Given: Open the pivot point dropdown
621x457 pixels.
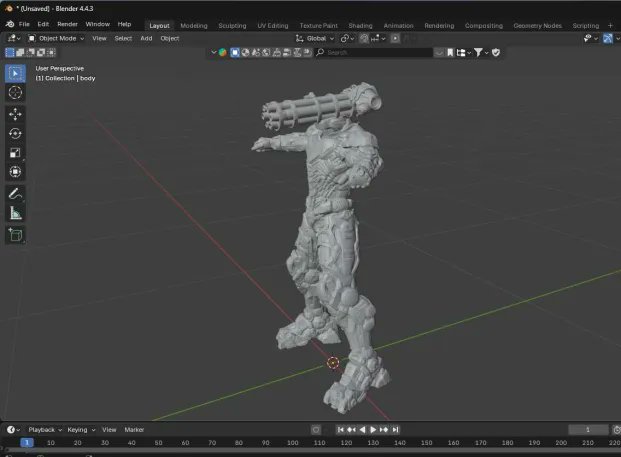Looking at the screenshot, I should 347,38.
